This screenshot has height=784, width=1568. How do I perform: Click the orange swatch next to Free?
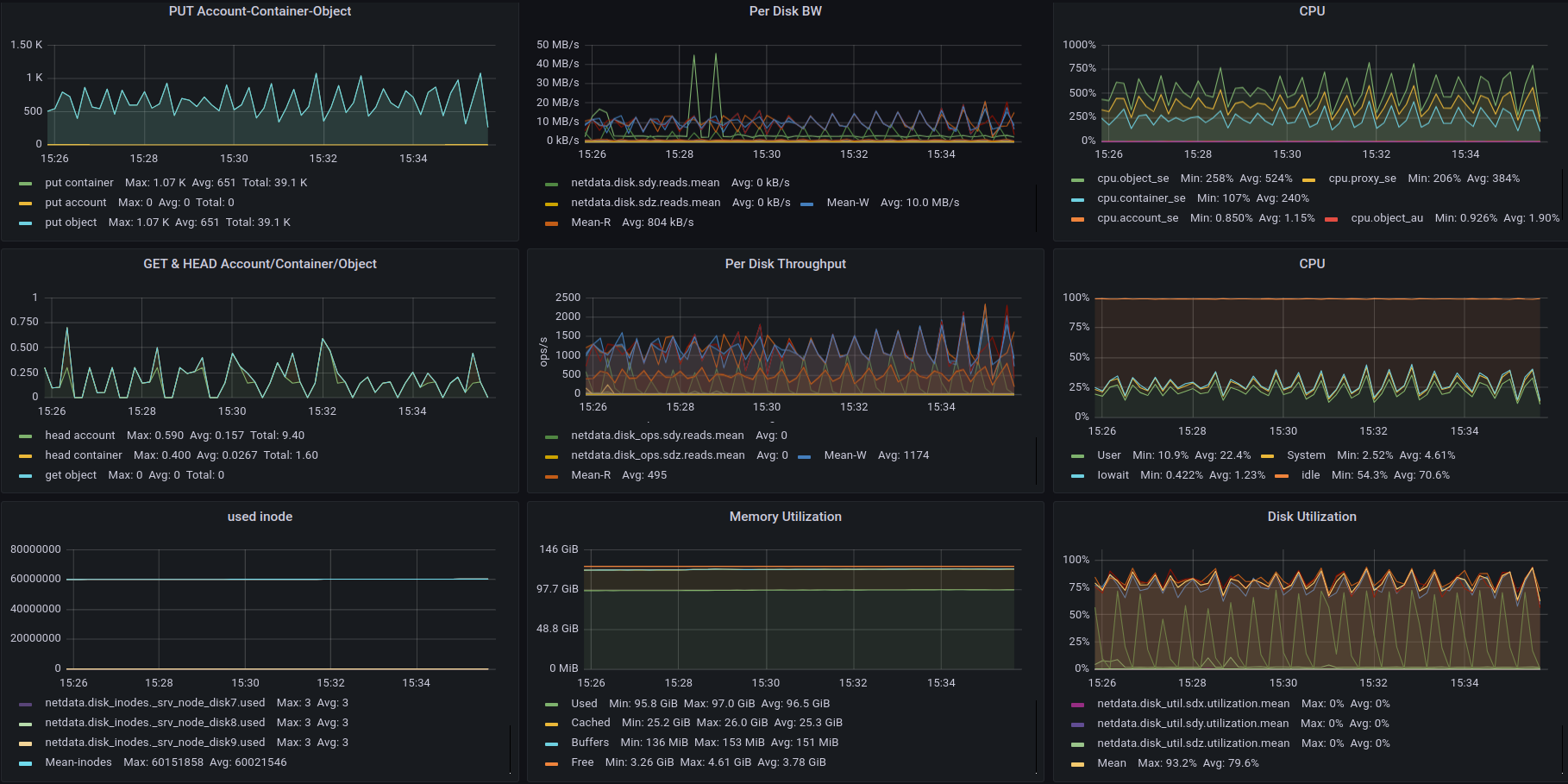(552, 763)
